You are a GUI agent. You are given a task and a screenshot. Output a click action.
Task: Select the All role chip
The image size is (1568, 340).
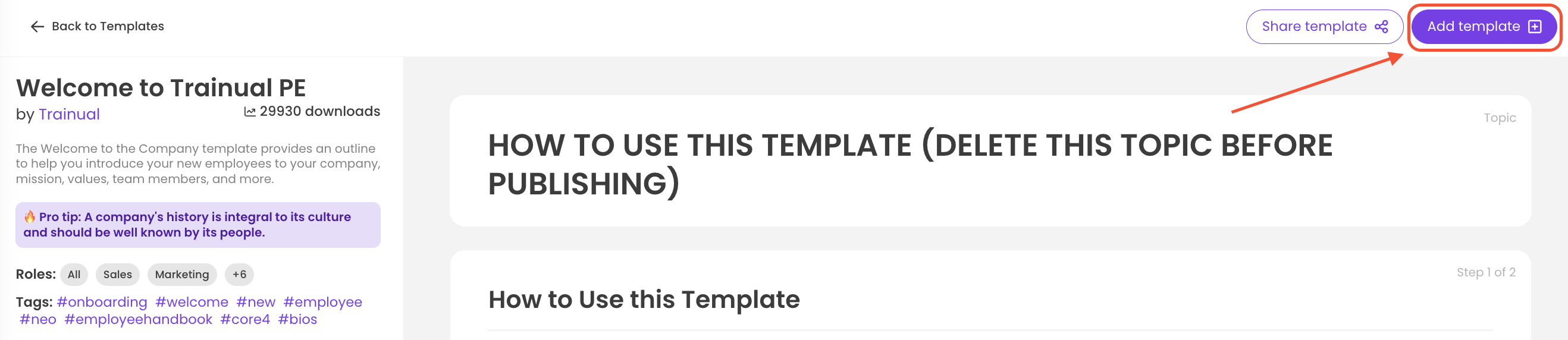click(x=74, y=274)
